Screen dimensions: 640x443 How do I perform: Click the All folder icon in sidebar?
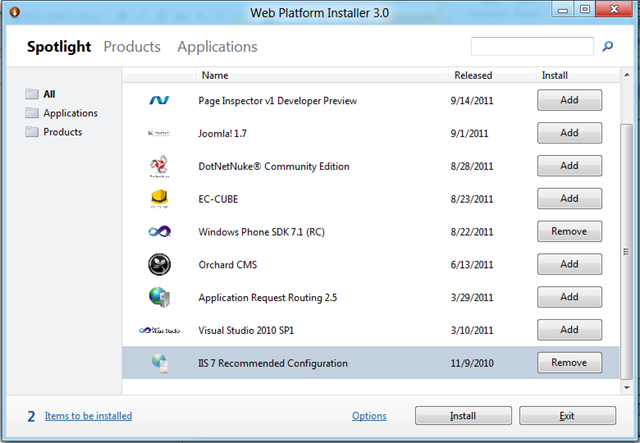[32, 94]
